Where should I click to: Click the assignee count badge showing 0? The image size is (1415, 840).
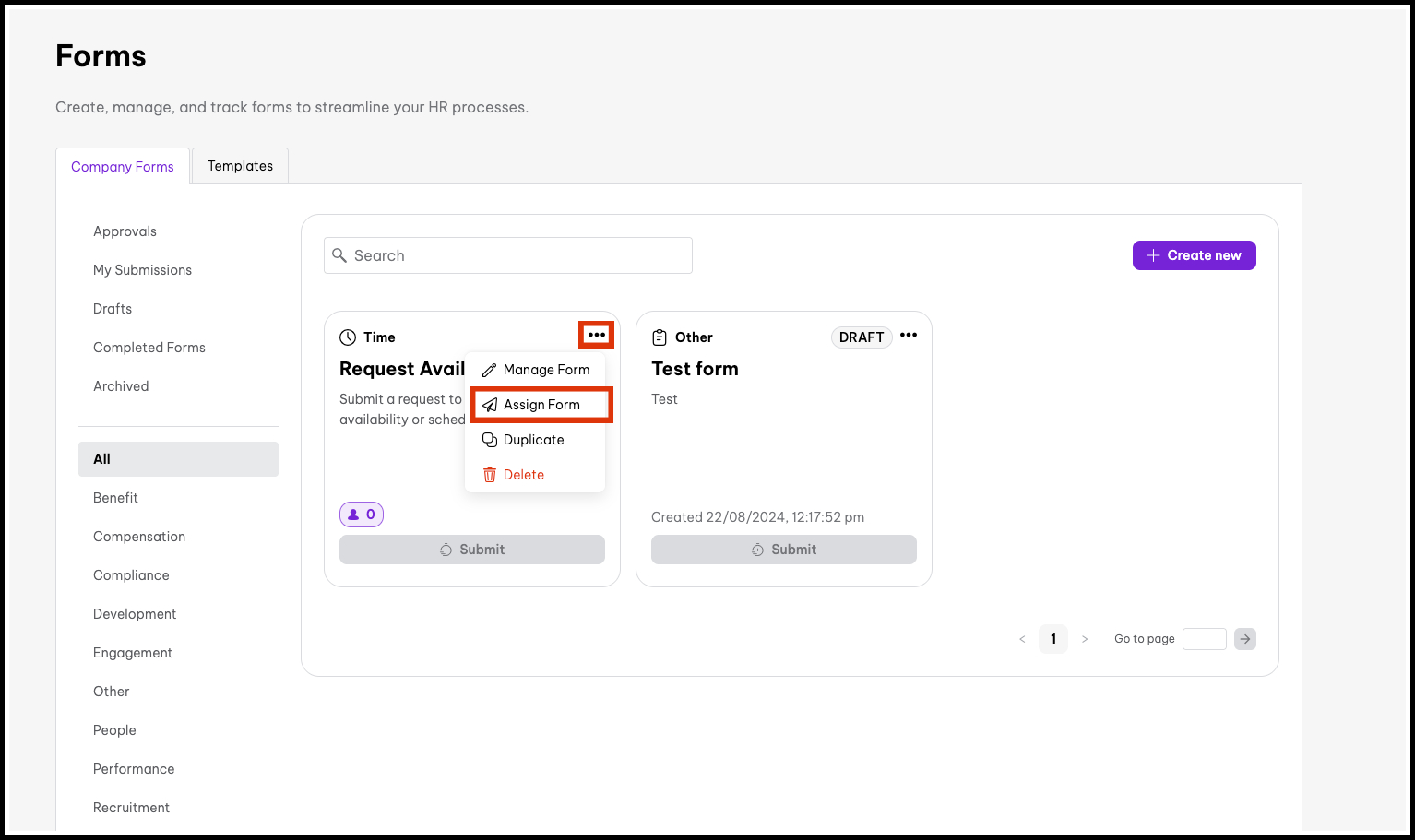362,515
